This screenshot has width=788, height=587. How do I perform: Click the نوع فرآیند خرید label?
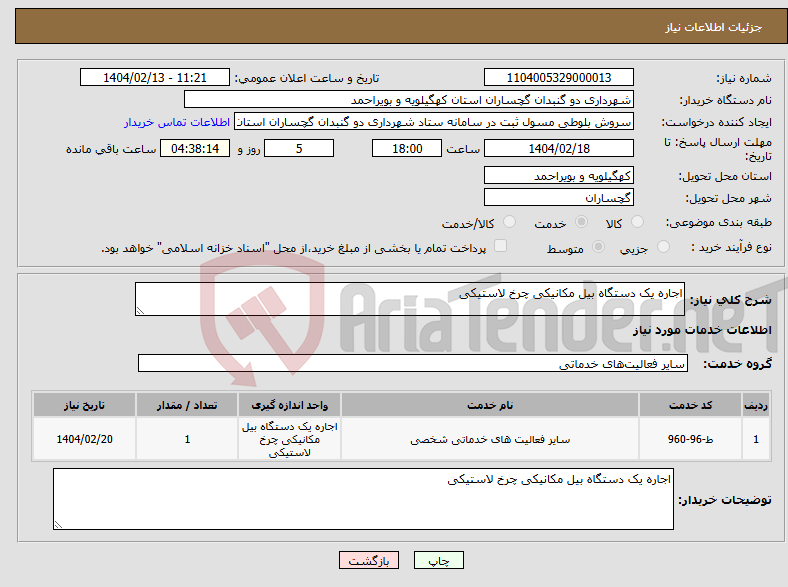click(731, 247)
